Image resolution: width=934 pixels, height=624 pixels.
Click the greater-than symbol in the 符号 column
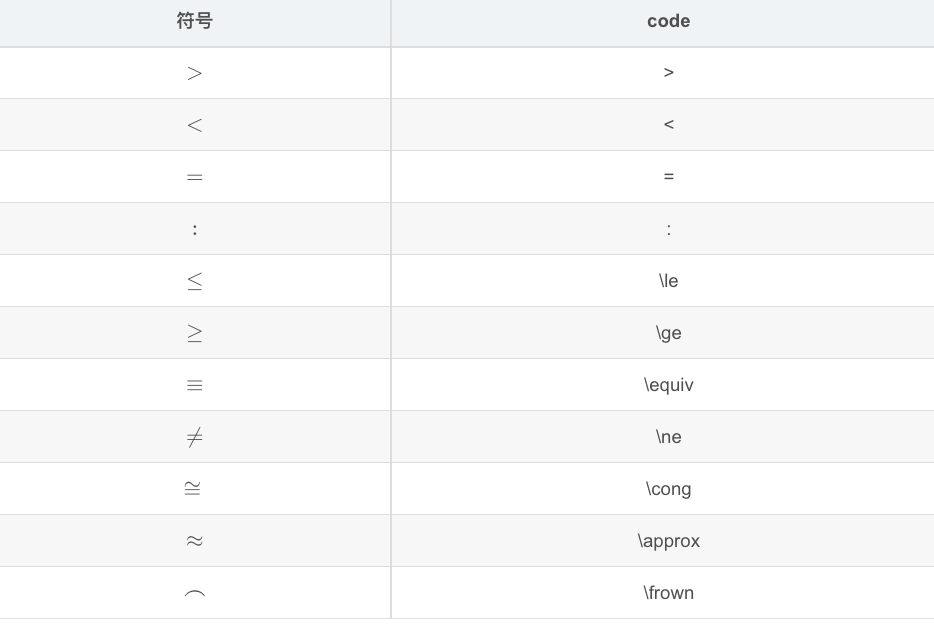(x=194, y=73)
